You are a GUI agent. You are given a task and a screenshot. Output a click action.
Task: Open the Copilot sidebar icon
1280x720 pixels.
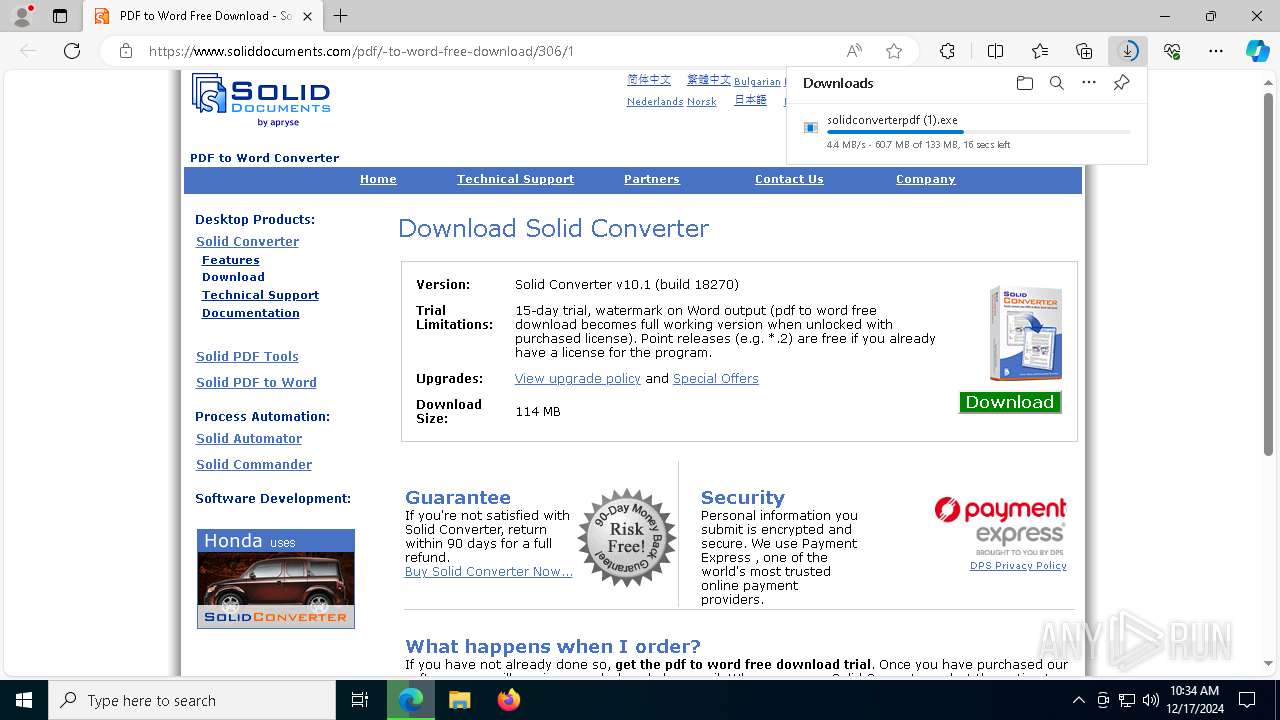pyautogui.click(x=1257, y=51)
